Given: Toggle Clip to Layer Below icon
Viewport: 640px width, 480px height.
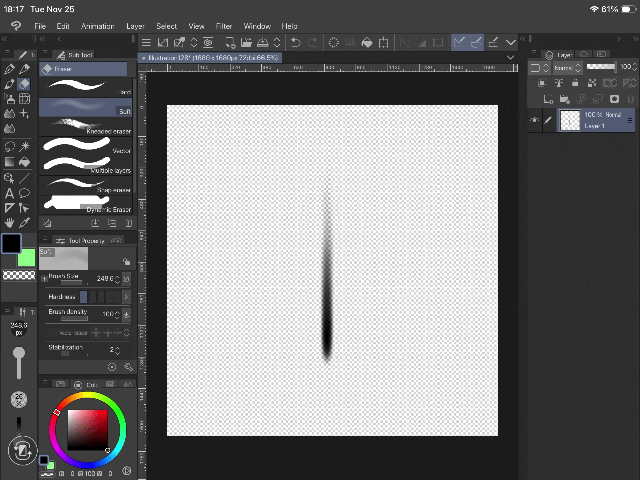Looking at the screenshot, I should pos(542,83).
